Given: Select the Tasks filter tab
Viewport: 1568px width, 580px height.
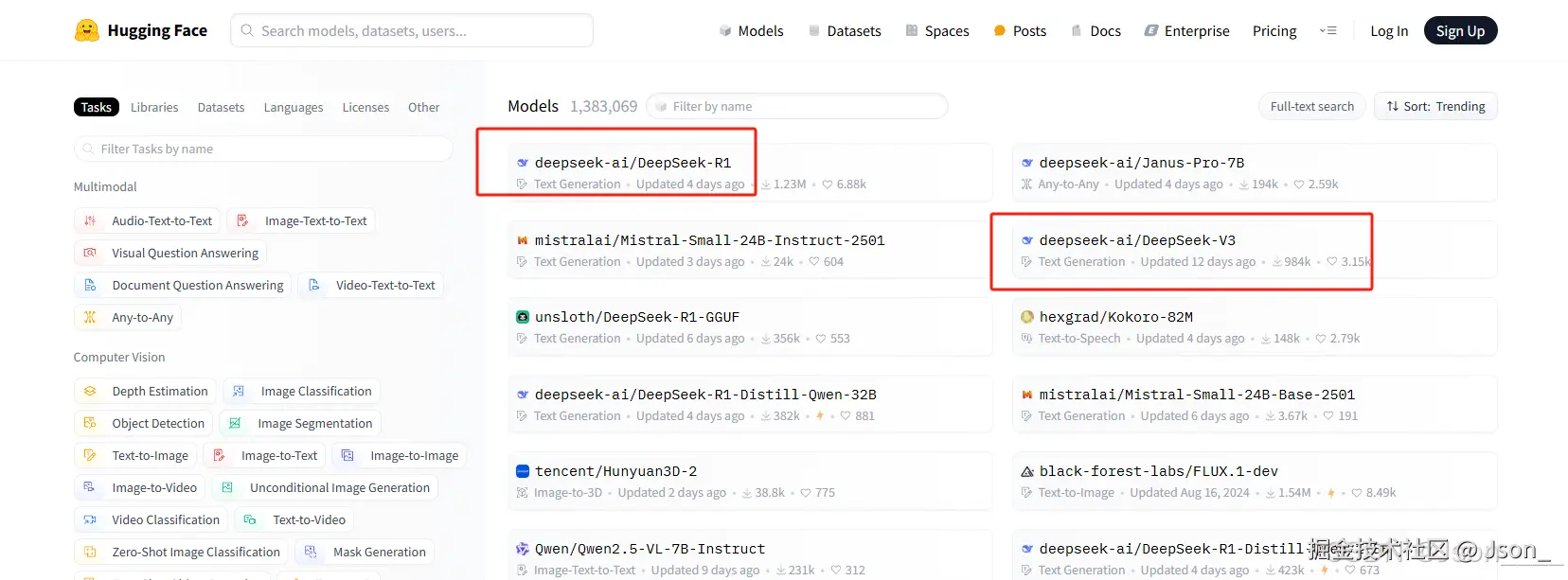Looking at the screenshot, I should click(96, 107).
